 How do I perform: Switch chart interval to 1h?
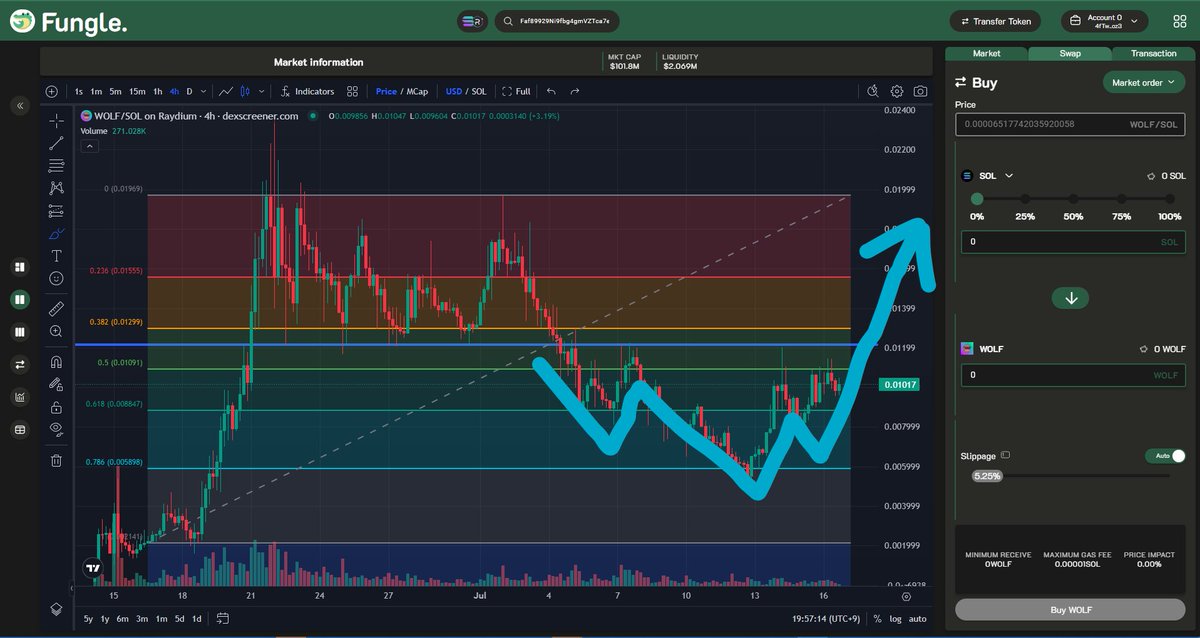[x=158, y=91]
